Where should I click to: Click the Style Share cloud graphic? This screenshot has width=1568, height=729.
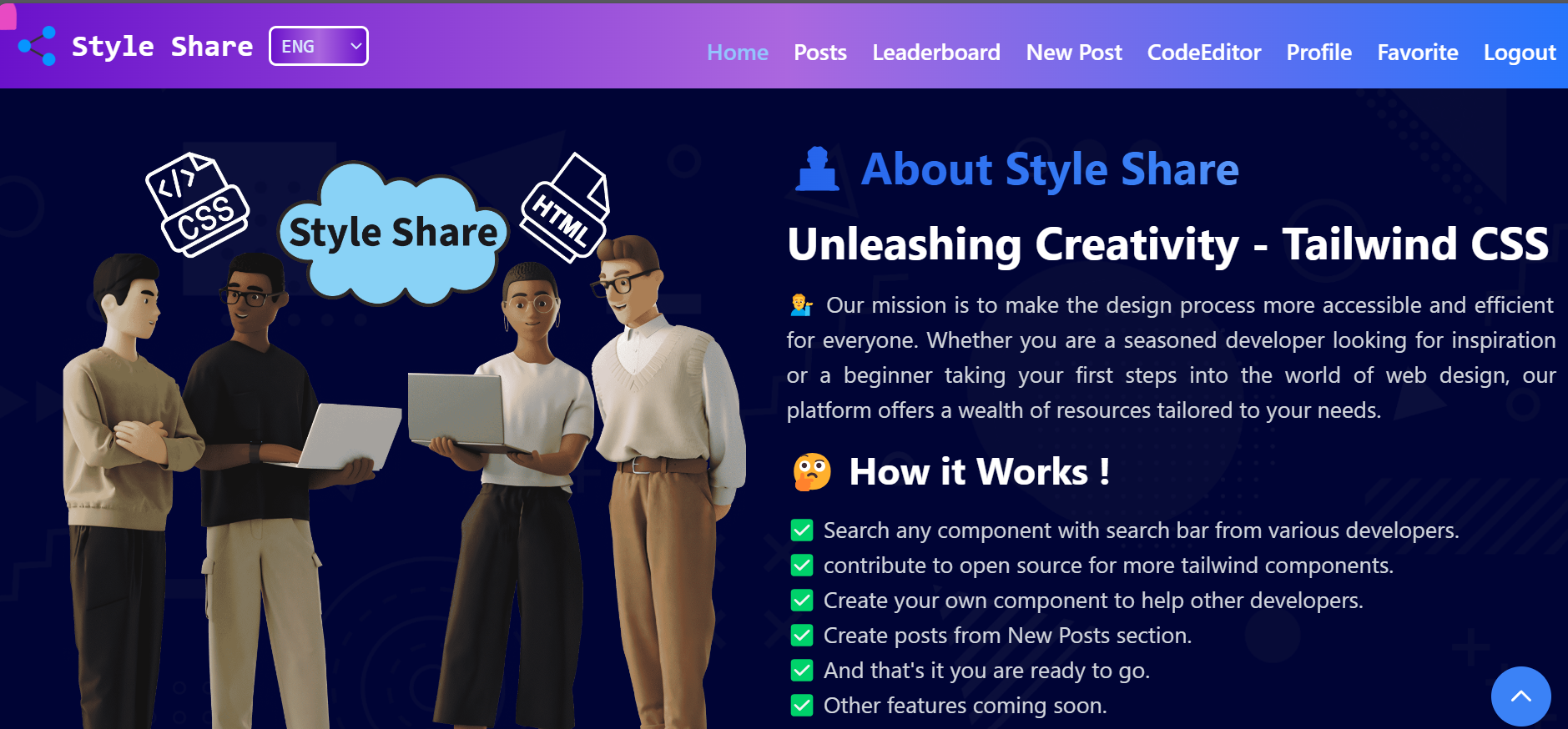[x=393, y=234]
